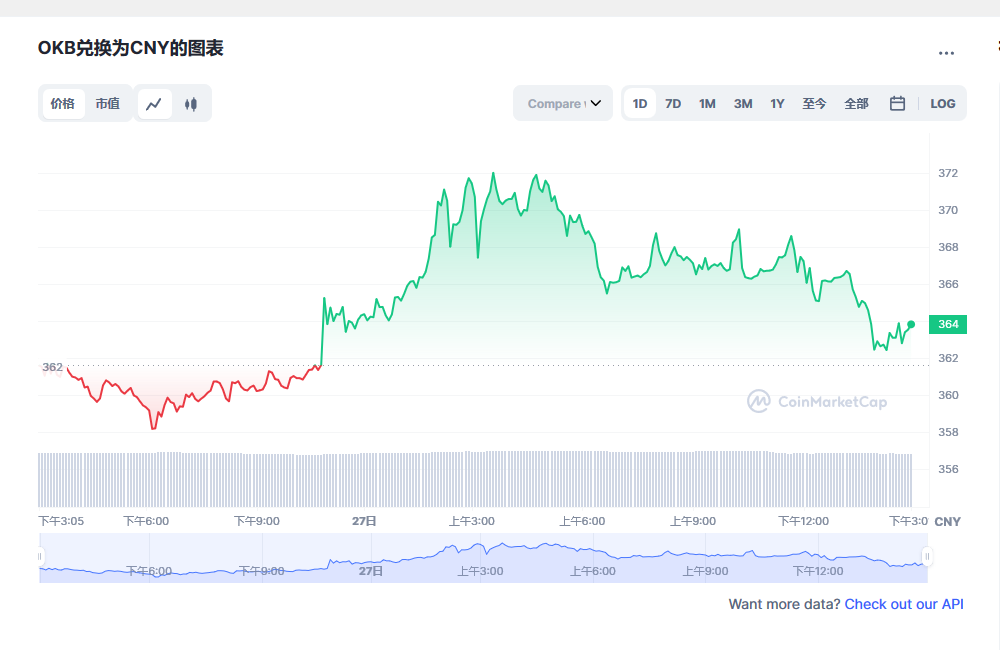Reselect the 1D timeframe tab
1000x650 pixels.
[x=639, y=103]
